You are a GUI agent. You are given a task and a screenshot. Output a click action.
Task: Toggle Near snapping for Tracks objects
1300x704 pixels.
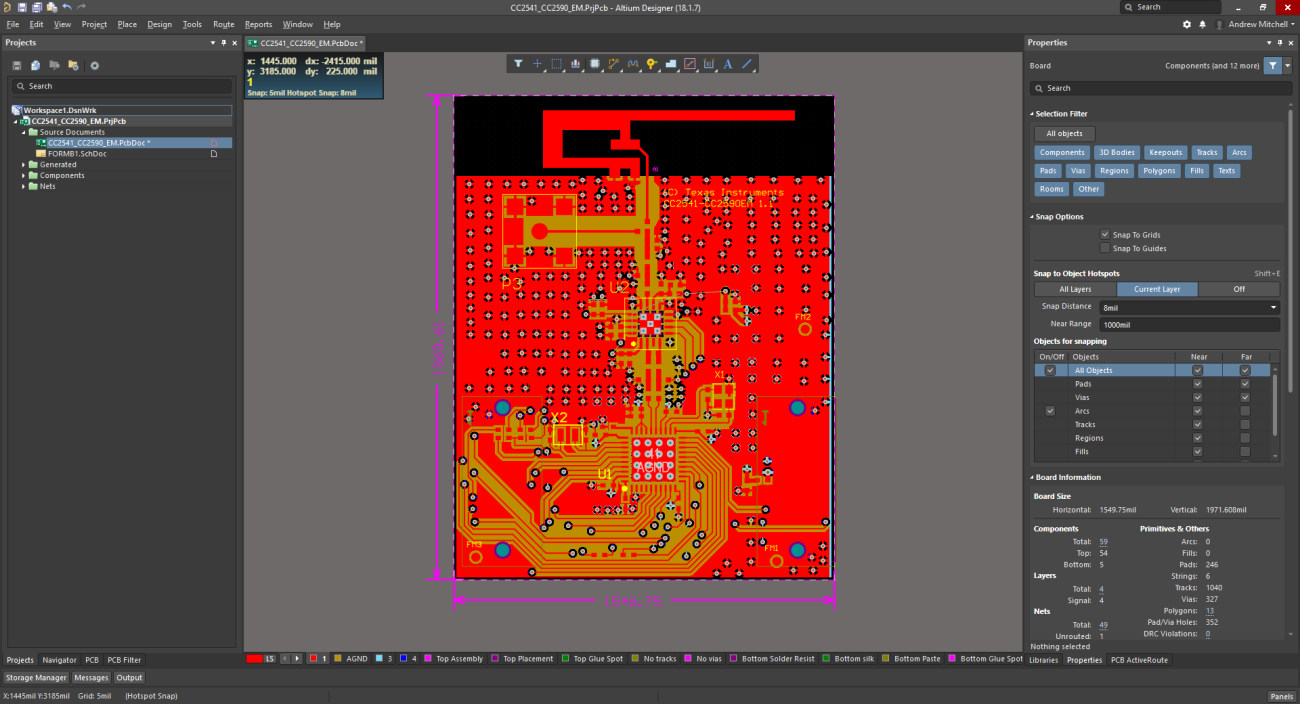(1197, 424)
